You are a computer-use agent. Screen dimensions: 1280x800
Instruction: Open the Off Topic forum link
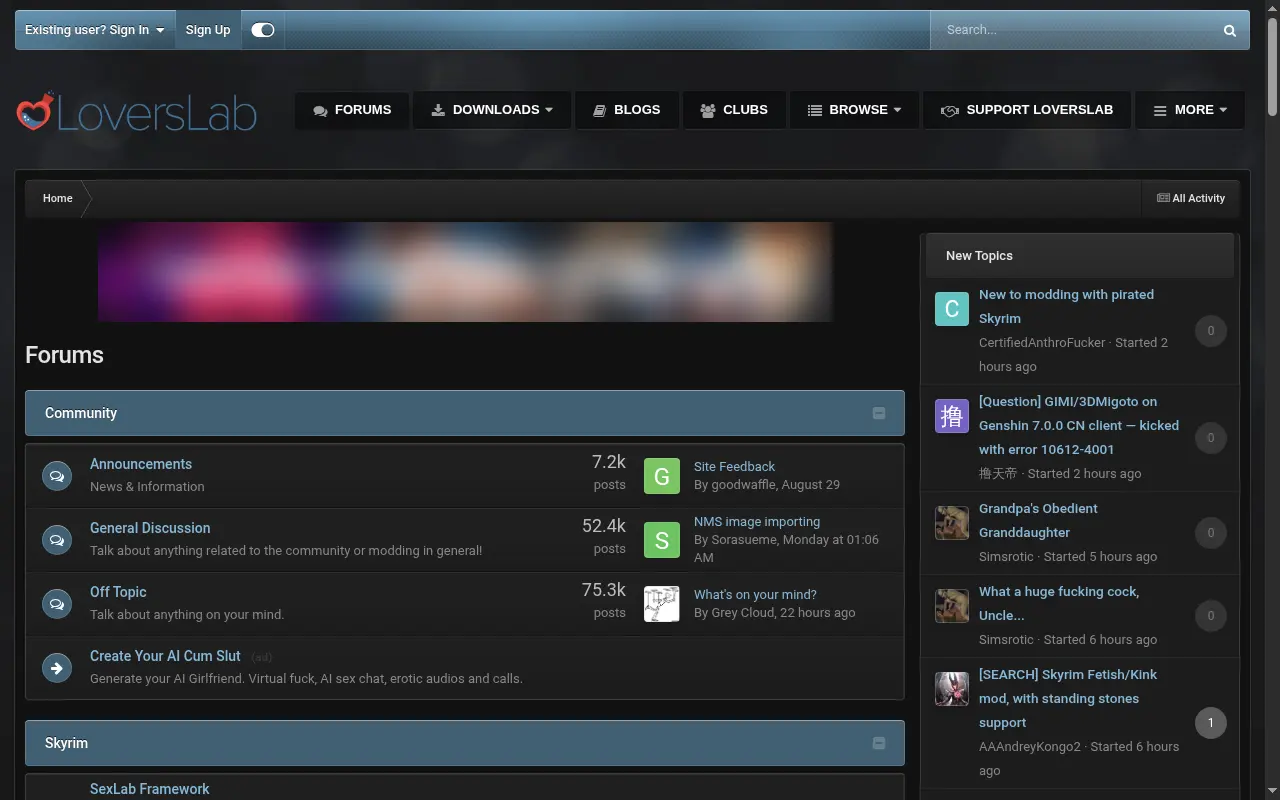point(118,592)
